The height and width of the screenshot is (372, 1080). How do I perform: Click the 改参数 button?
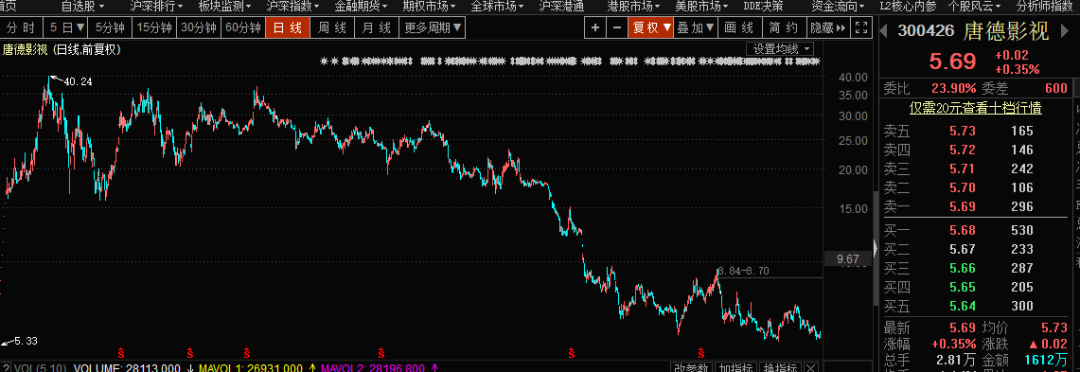(x=692, y=368)
